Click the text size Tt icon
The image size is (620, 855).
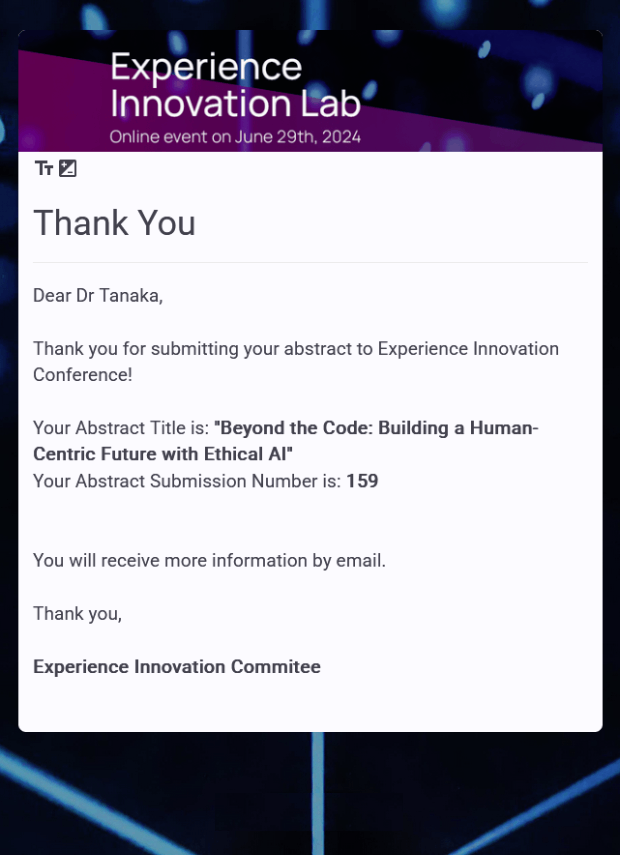(44, 168)
